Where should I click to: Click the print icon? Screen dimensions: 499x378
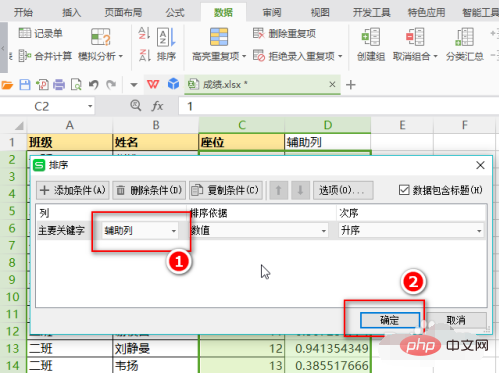59,85
